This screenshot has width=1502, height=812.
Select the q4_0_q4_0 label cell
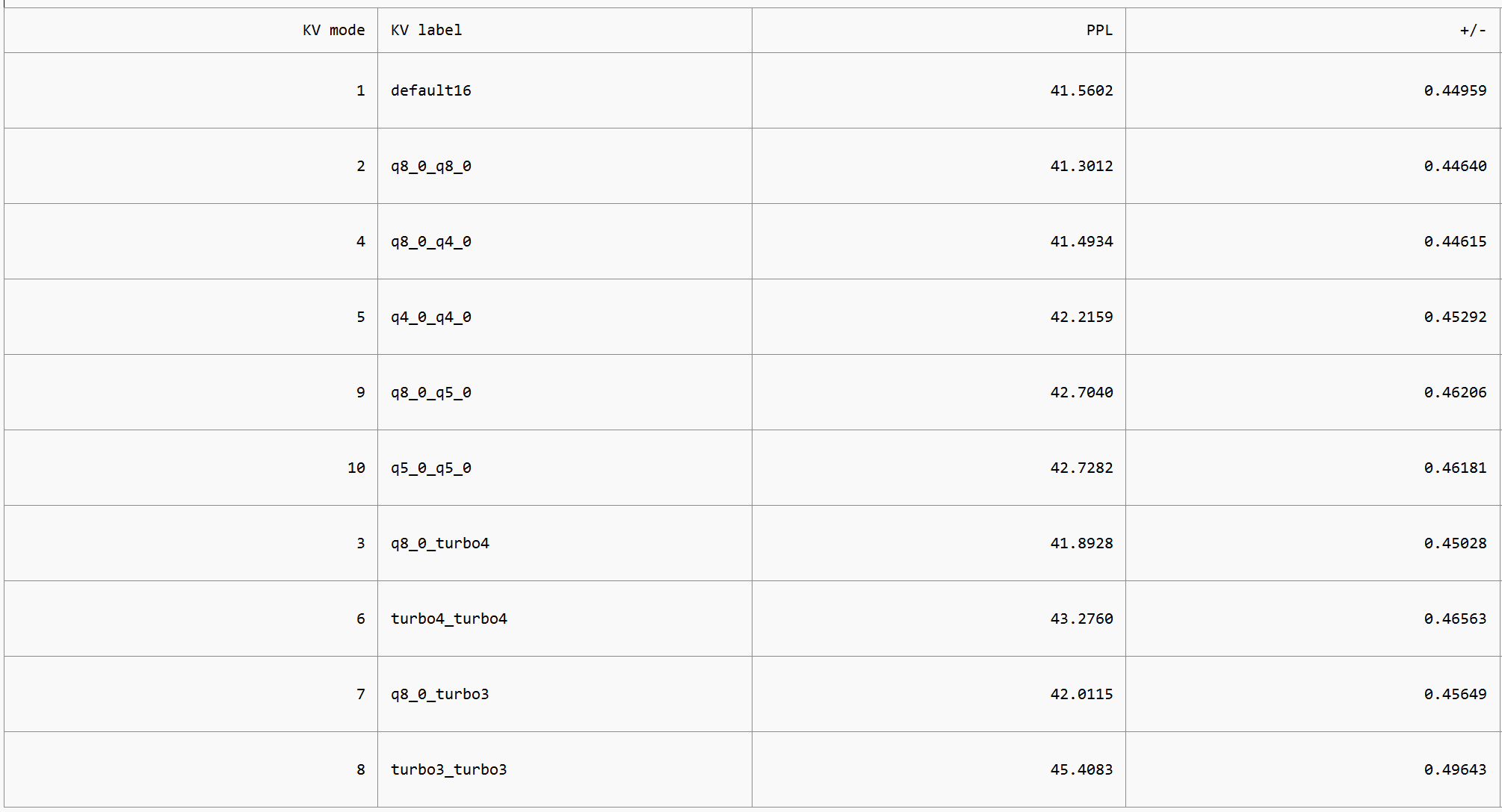point(565,317)
